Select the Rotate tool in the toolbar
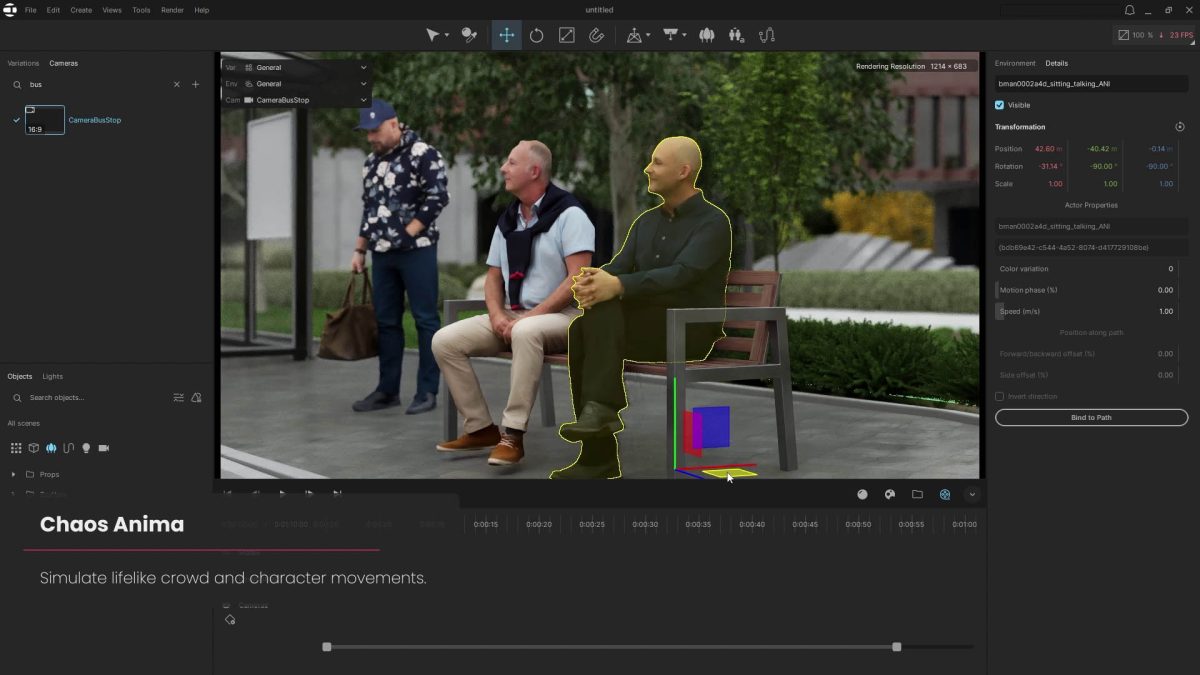The width and height of the screenshot is (1200, 675). [x=537, y=35]
